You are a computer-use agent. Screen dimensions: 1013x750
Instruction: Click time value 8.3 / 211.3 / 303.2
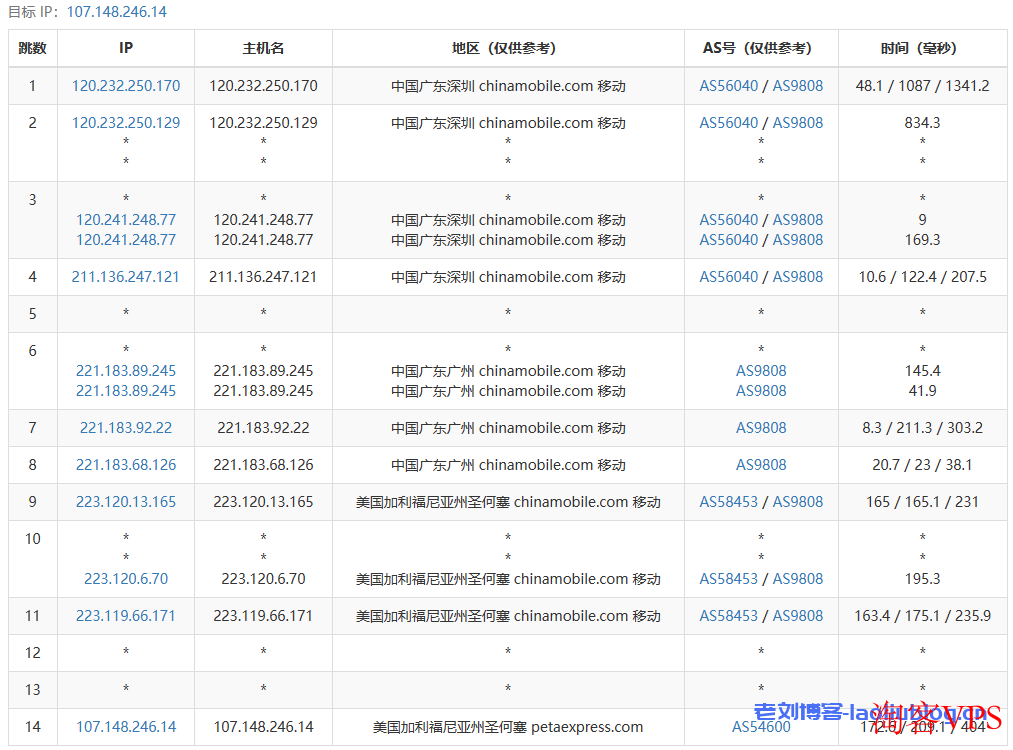coord(922,428)
